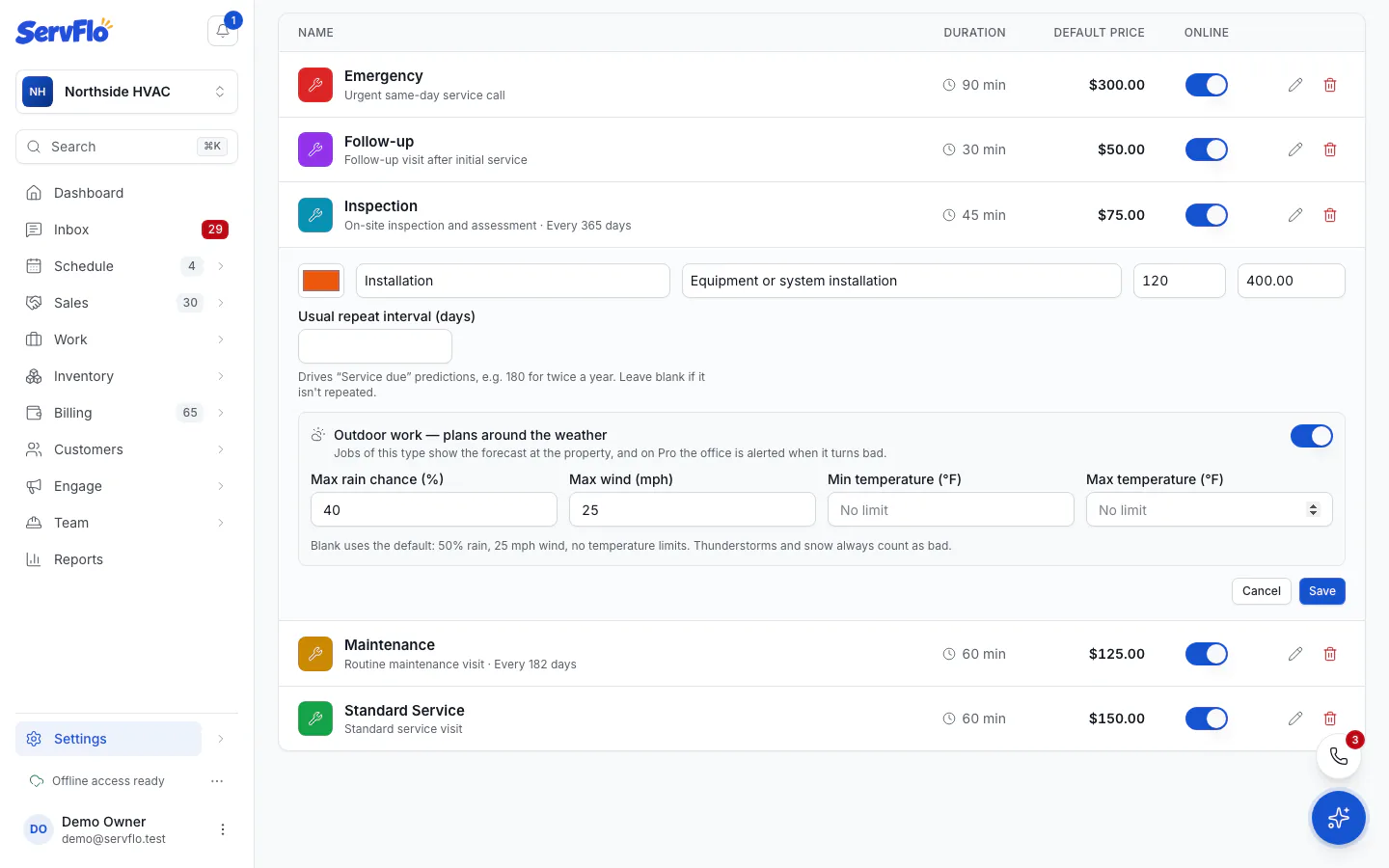The height and width of the screenshot is (868, 1389).
Task: Toggle Maintenance online availability
Action: pyautogui.click(x=1207, y=654)
